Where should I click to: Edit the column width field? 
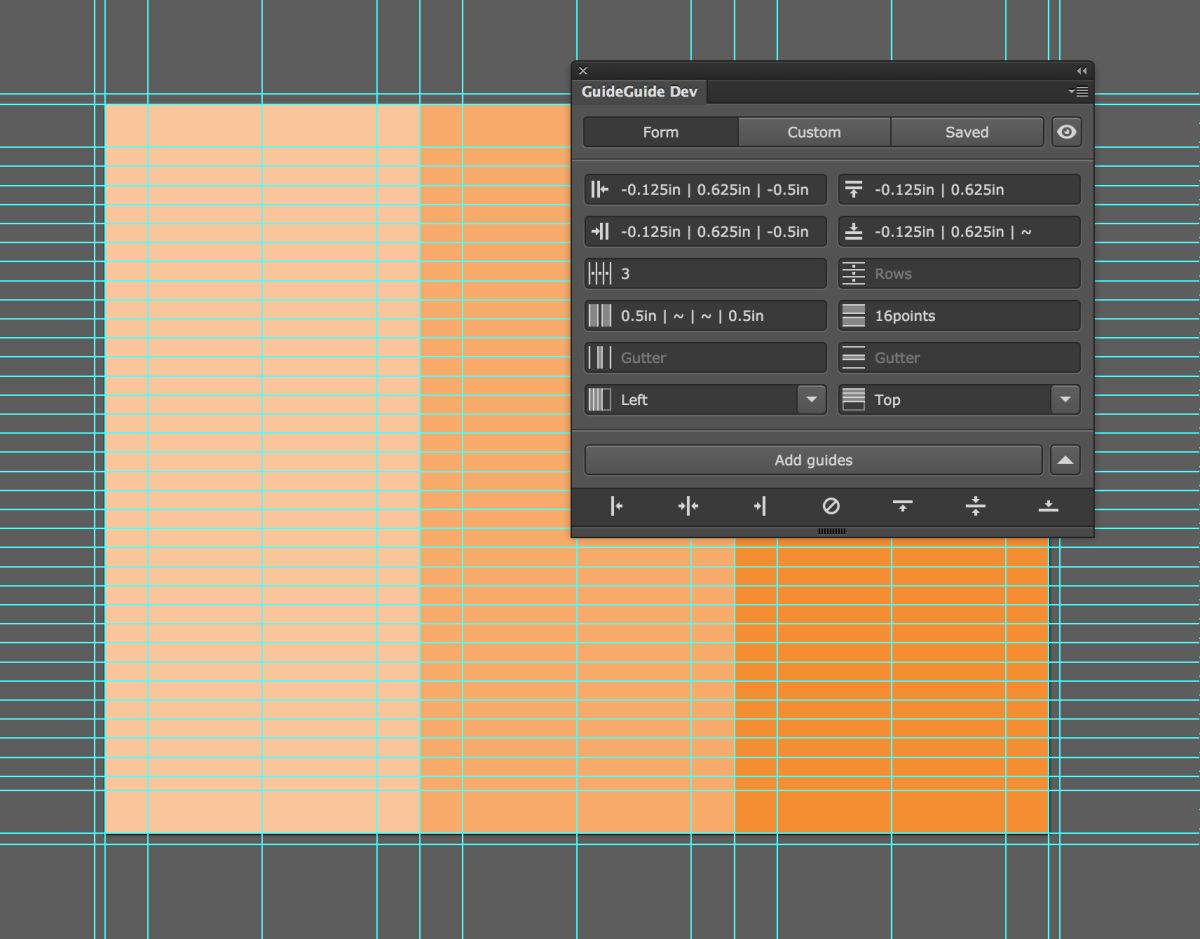point(706,315)
